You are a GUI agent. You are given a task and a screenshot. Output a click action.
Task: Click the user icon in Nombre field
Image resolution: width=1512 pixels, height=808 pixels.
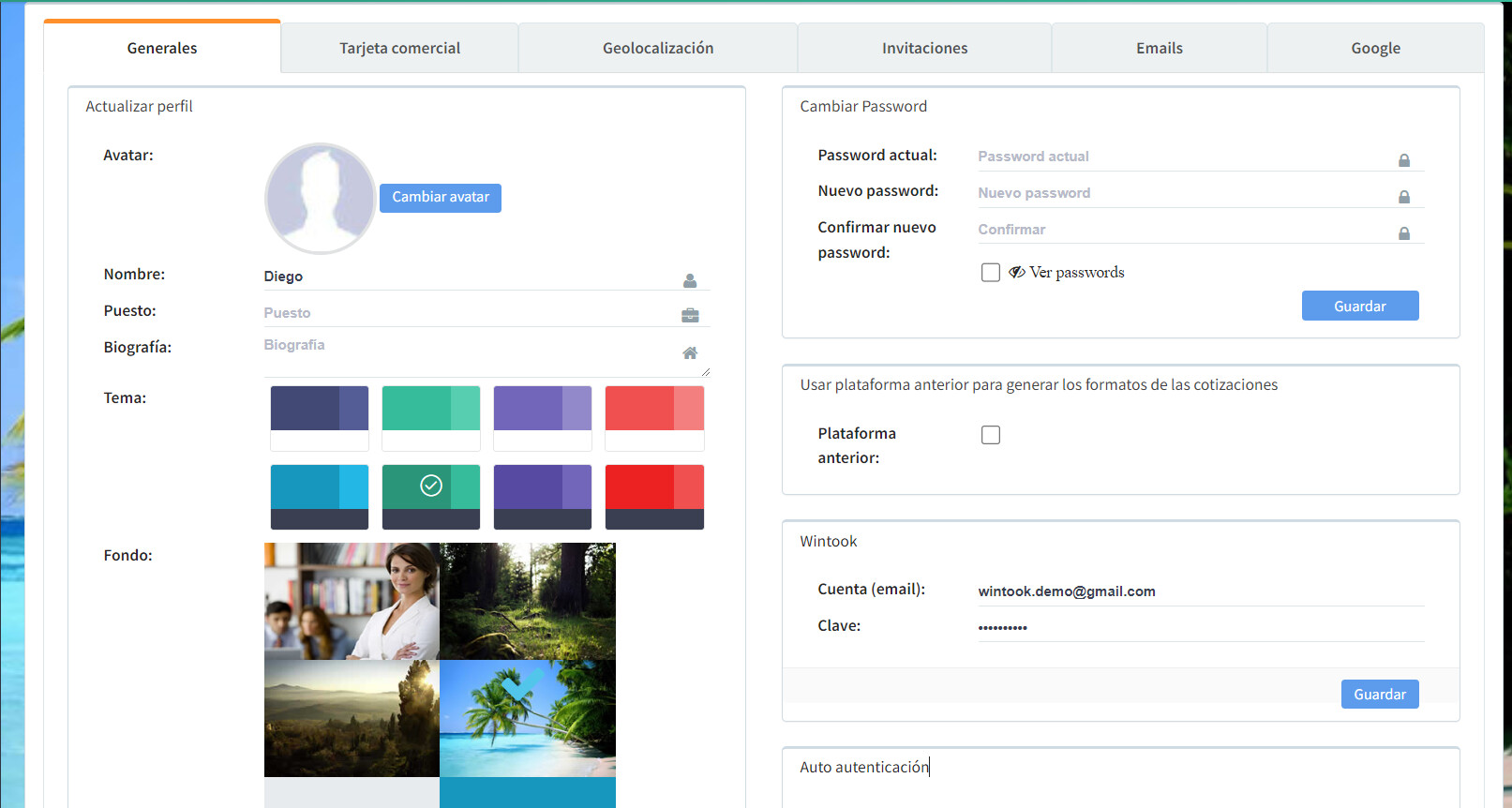(x=690, y=280)
